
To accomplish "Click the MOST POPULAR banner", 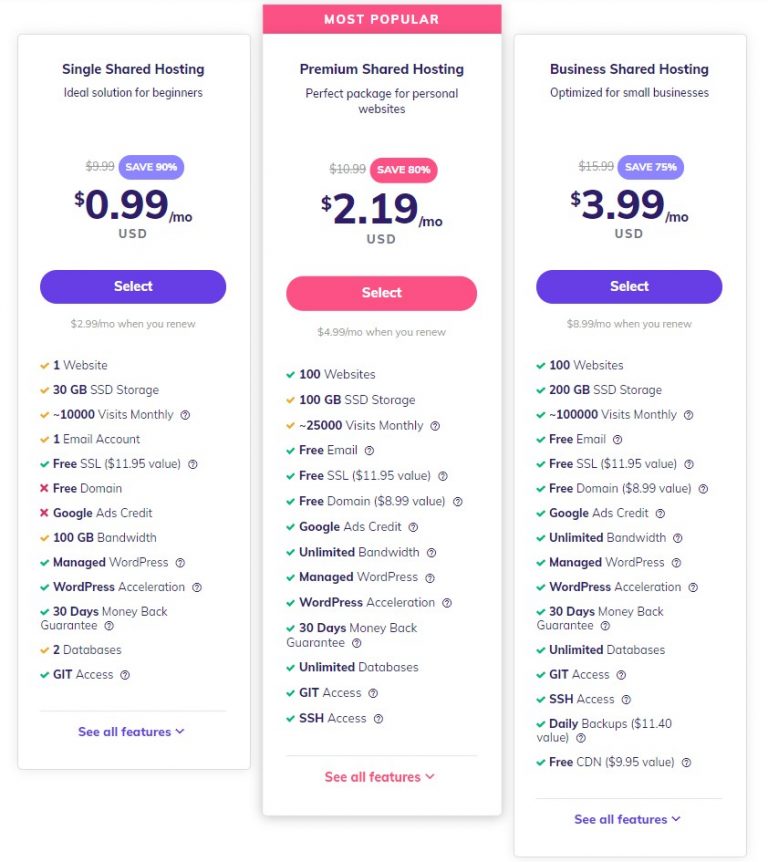I will pos(381,18).
